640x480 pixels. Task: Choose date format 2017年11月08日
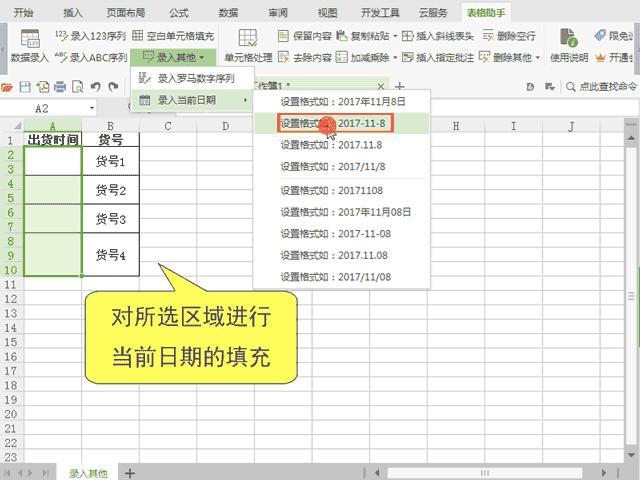342,212
